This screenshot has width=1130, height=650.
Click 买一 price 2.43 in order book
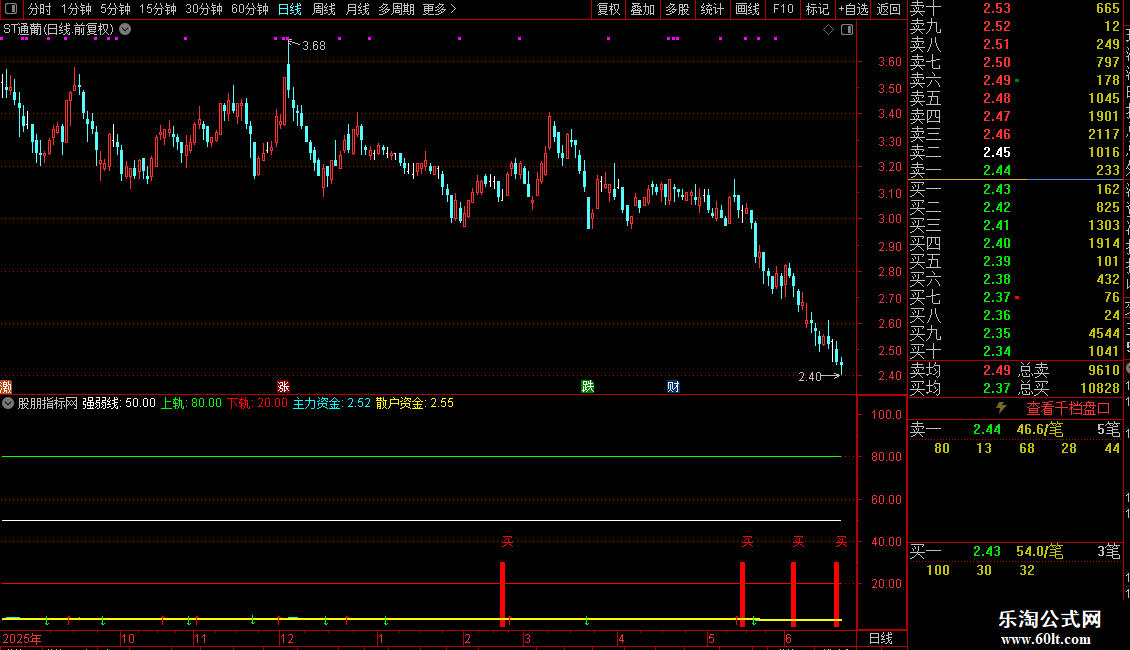coord(997,189)
